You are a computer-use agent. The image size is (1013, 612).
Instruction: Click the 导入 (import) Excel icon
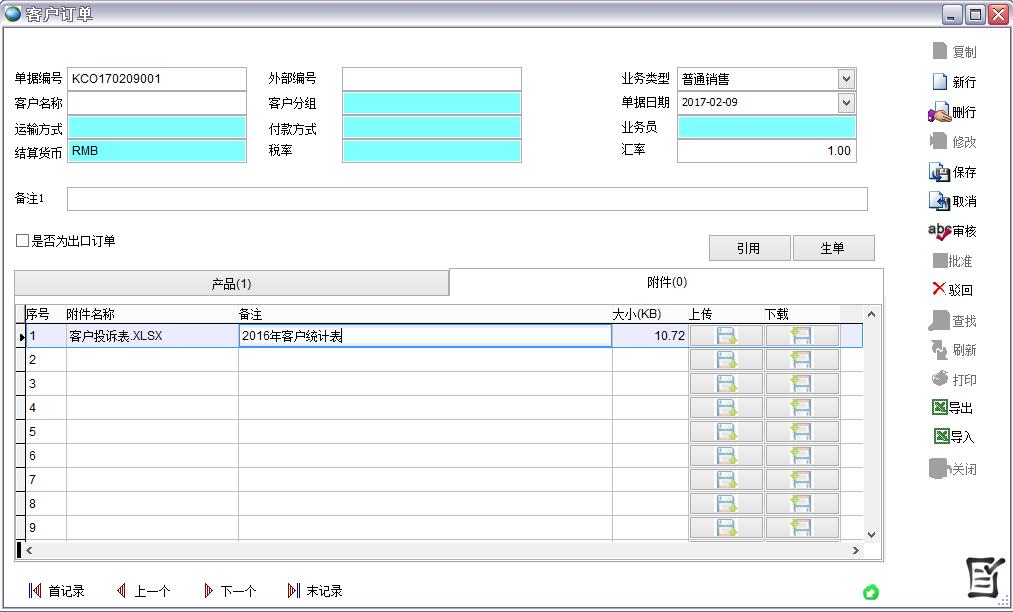tap(940, 437)
